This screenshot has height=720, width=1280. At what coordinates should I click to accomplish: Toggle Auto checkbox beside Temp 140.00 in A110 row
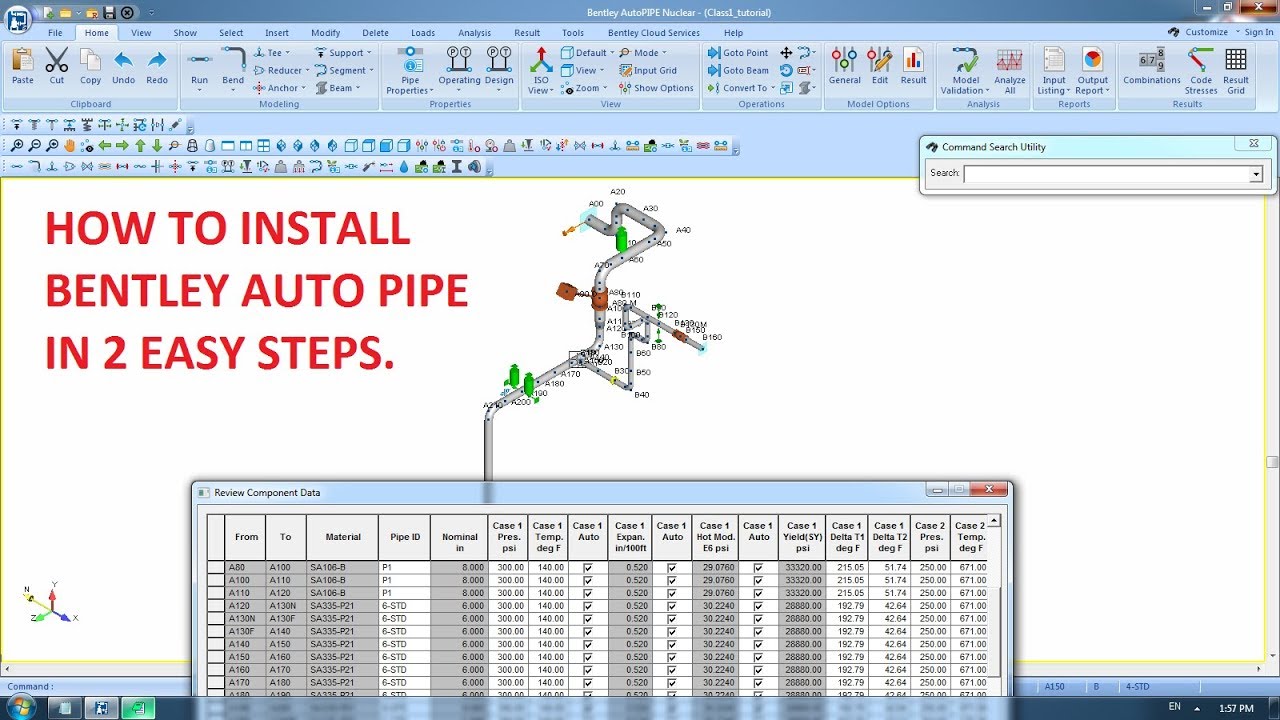(588, 593)
